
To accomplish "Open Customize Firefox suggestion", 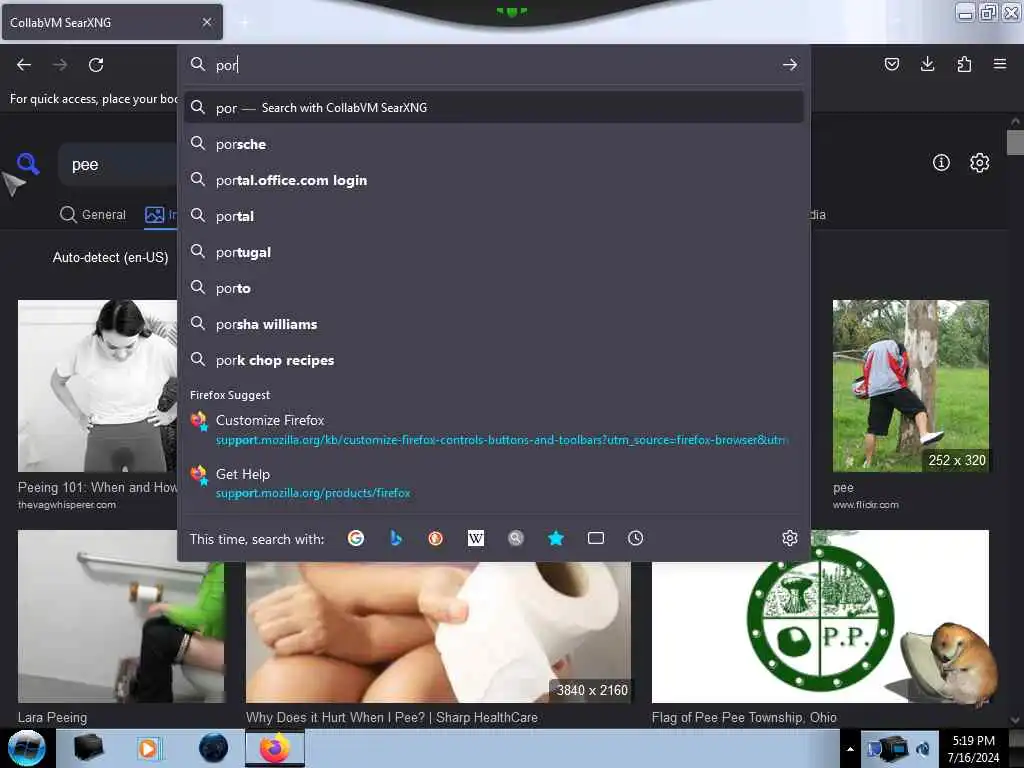I will [x=494, y=429].
